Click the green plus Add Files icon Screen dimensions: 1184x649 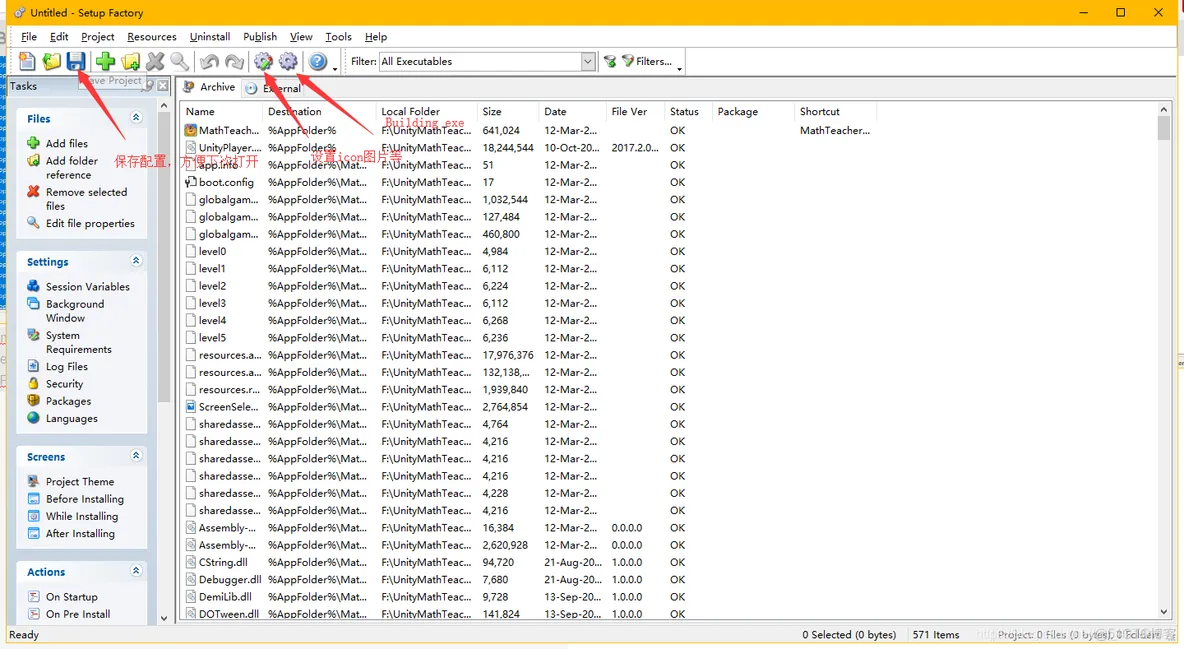coord(106,61)
